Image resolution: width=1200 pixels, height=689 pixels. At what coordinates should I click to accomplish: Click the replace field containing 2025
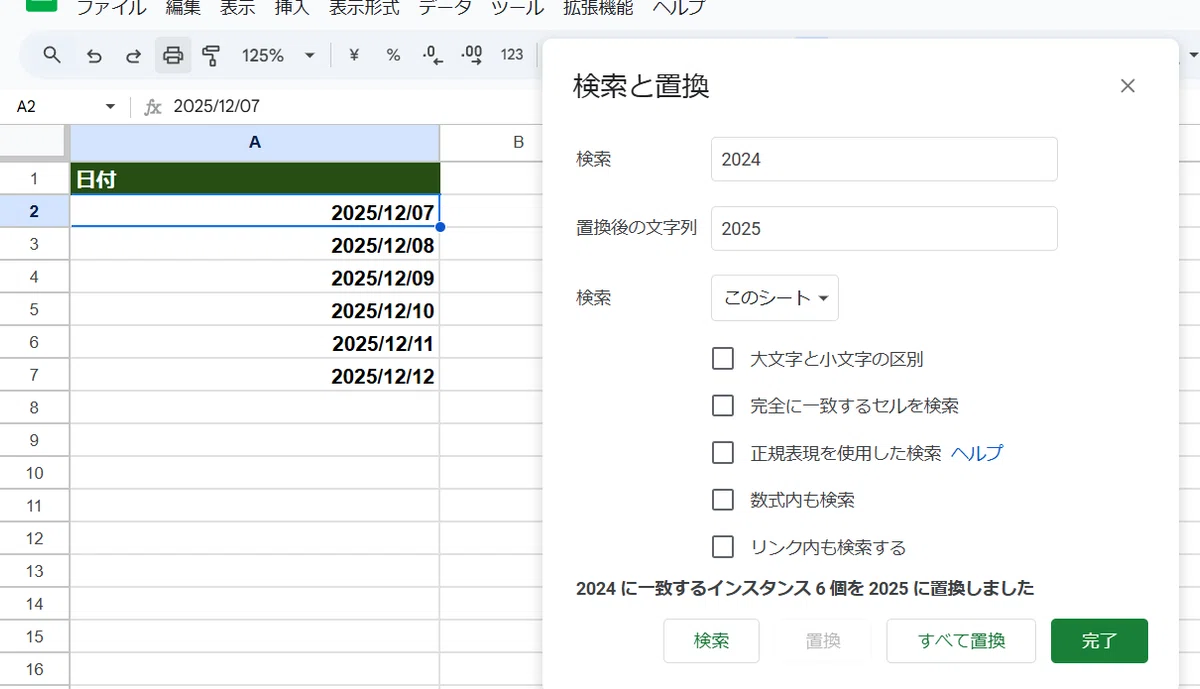point(884,228)
